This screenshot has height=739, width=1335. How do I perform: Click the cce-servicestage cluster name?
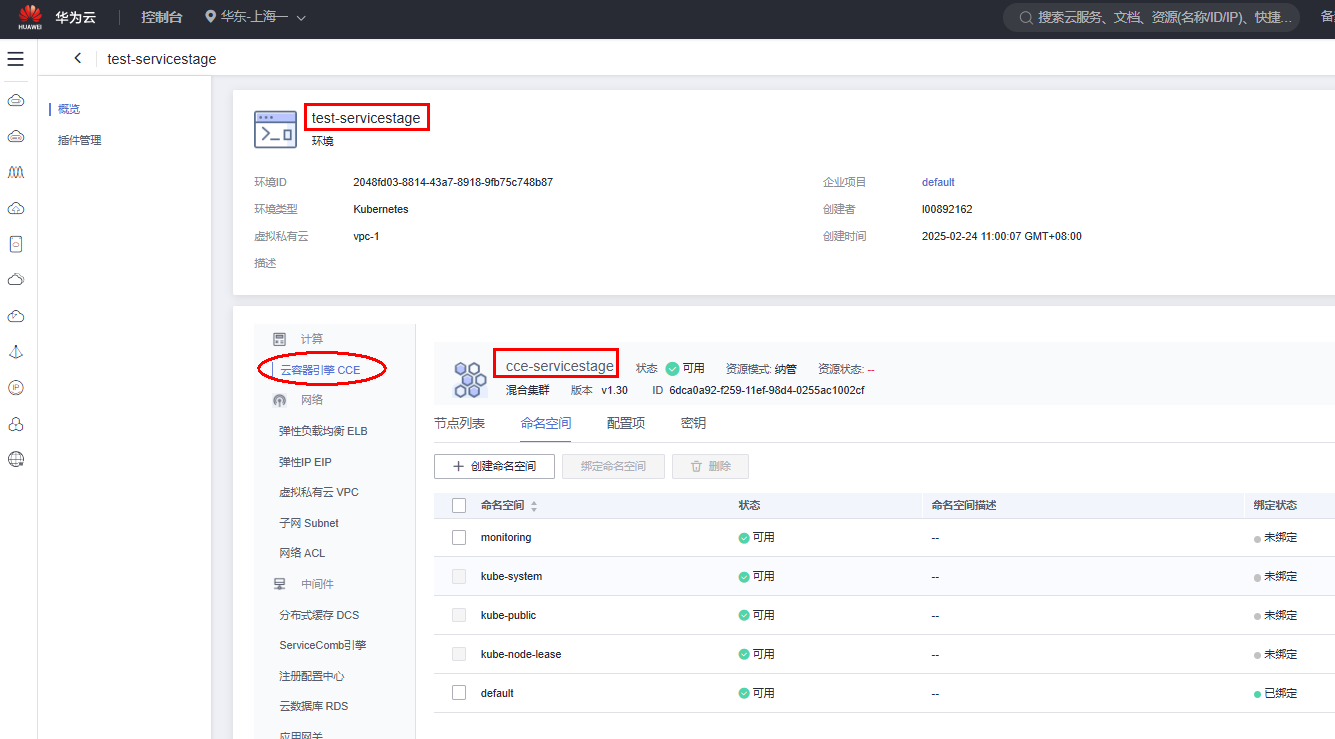tap(560, 366)
